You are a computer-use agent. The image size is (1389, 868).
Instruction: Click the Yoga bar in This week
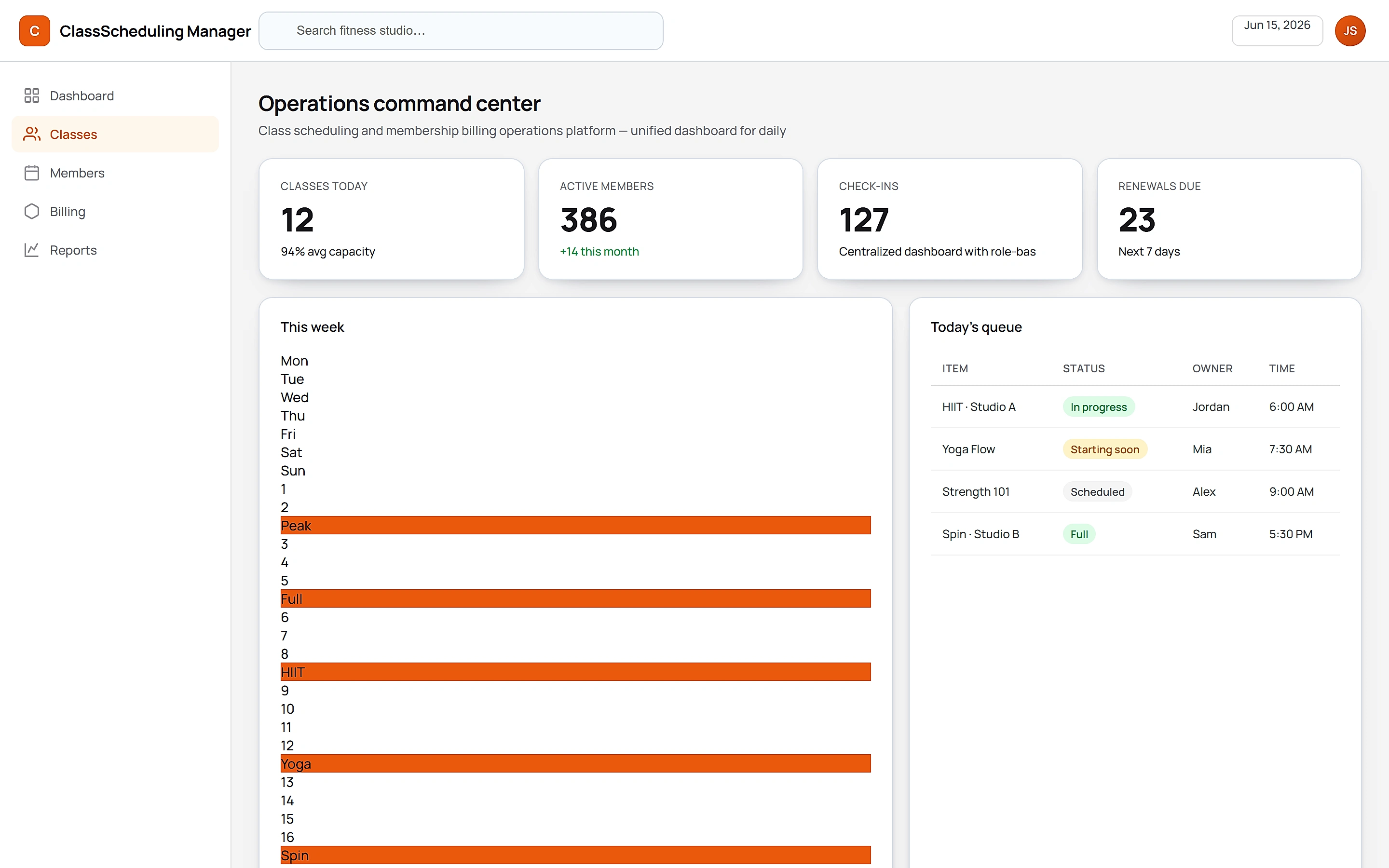(576, 763)
